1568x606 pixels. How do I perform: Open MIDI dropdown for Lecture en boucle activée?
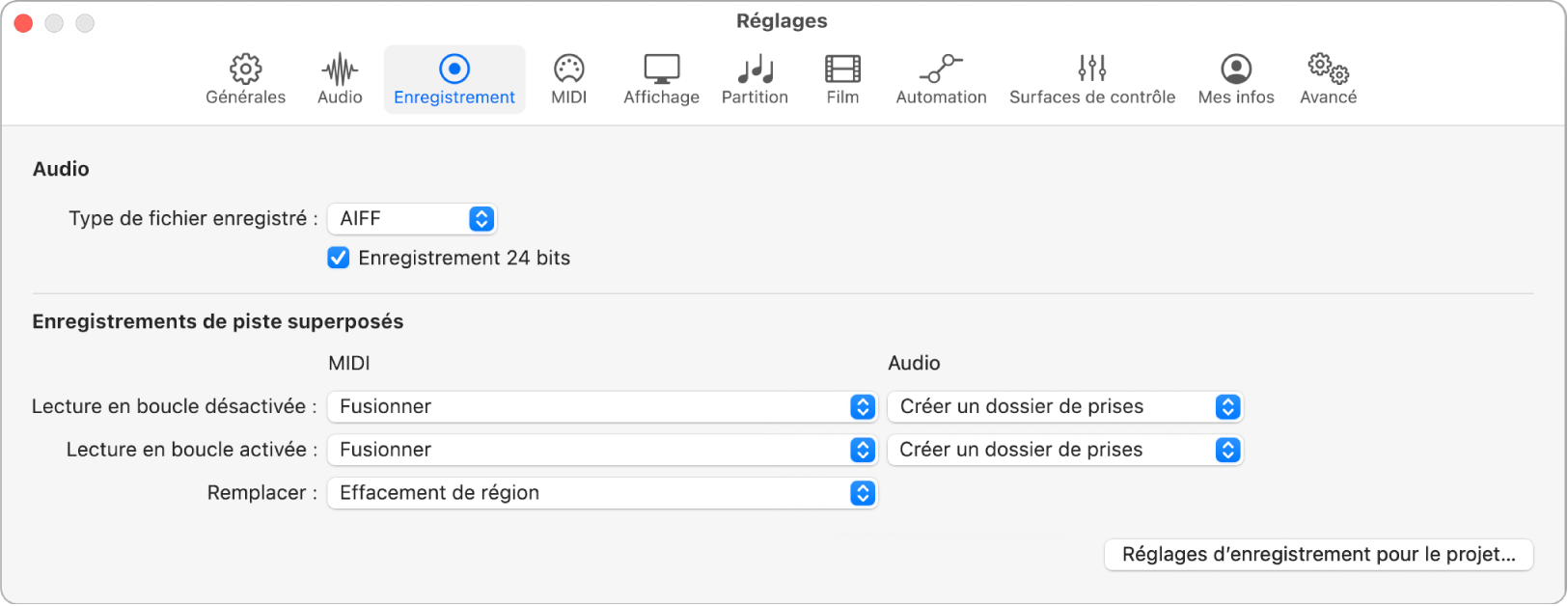(x=602, y=450)
